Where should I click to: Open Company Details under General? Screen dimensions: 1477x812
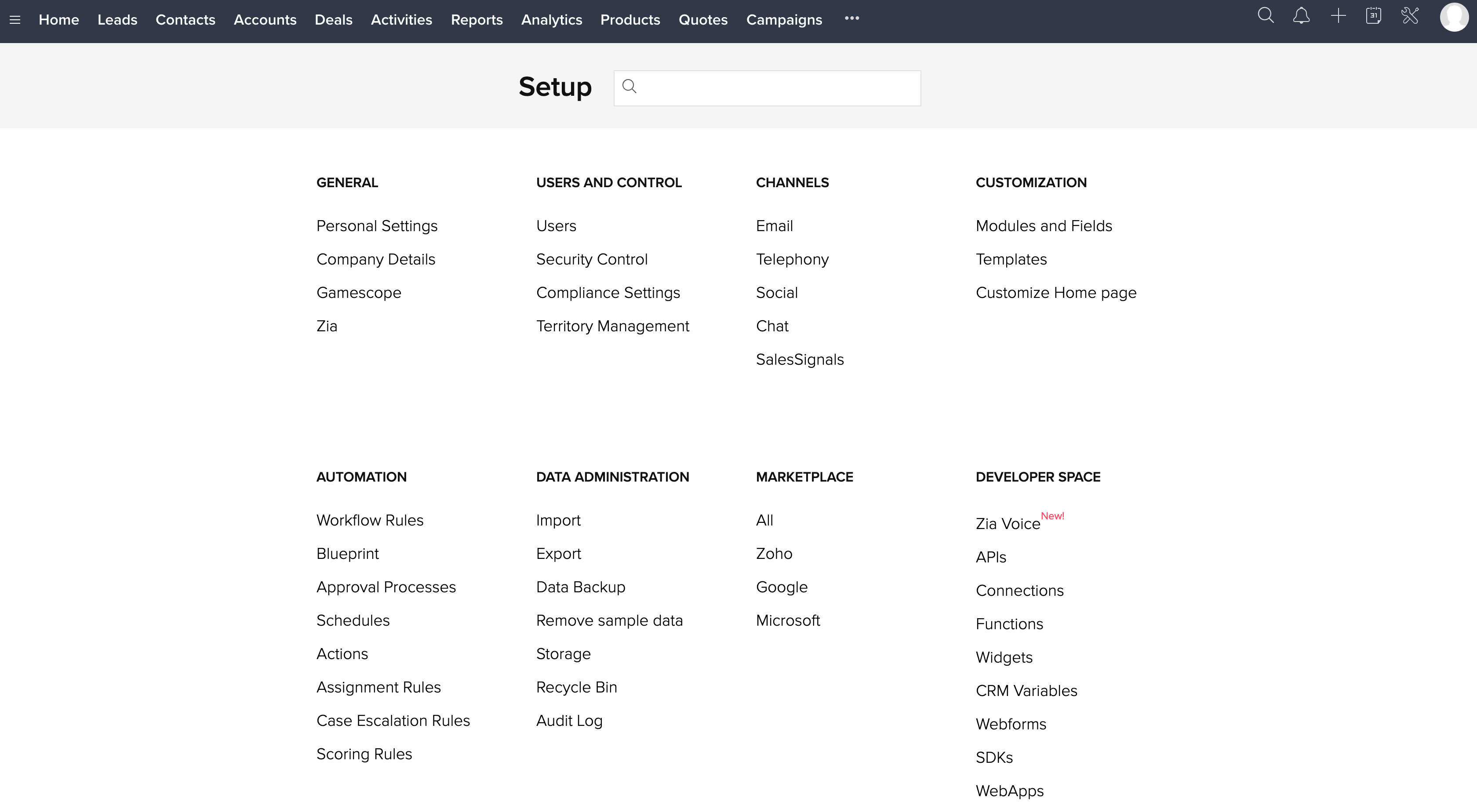pos(375,260)
